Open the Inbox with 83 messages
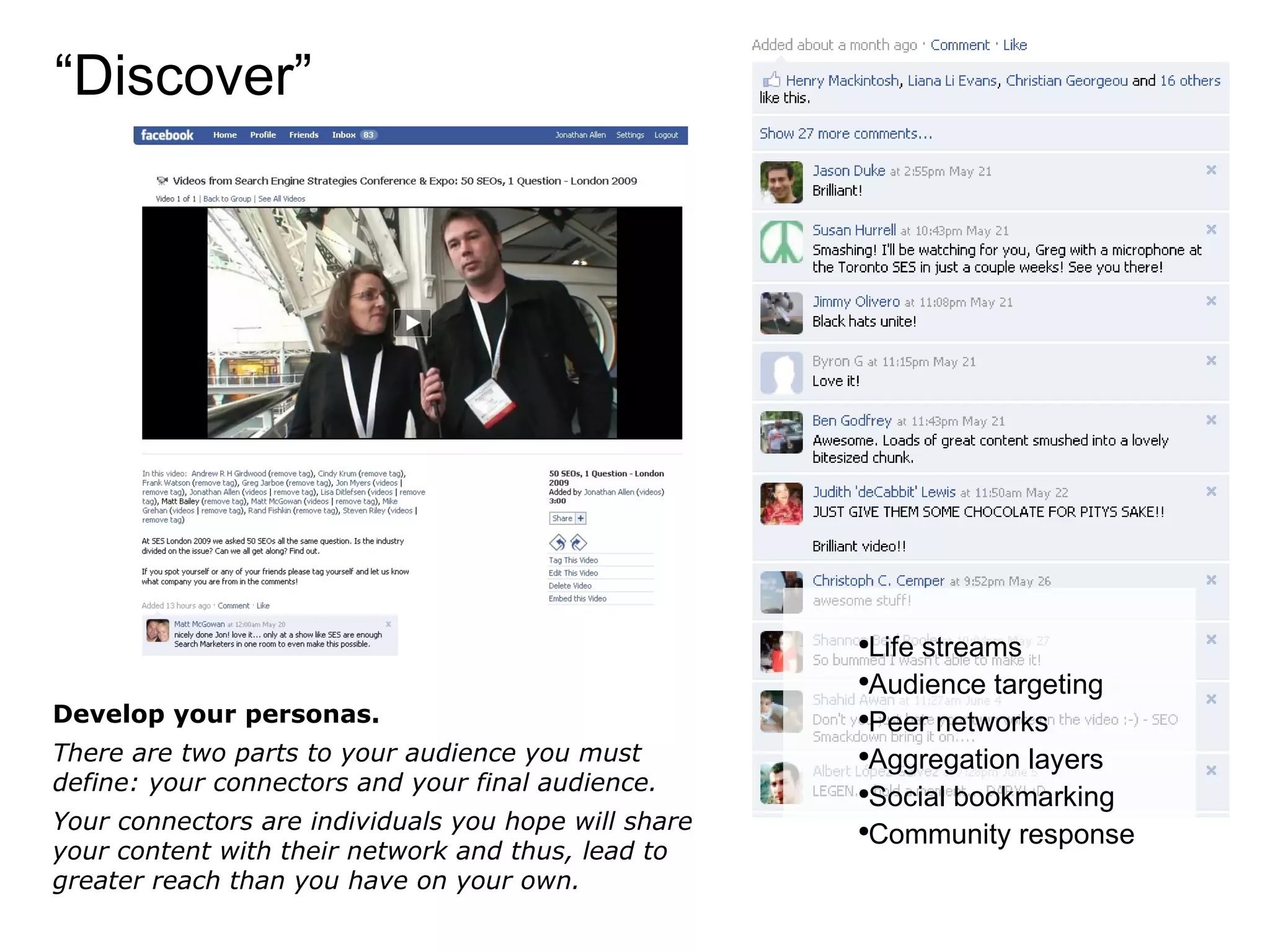The image size is (1270, 952). coord(354,135)
